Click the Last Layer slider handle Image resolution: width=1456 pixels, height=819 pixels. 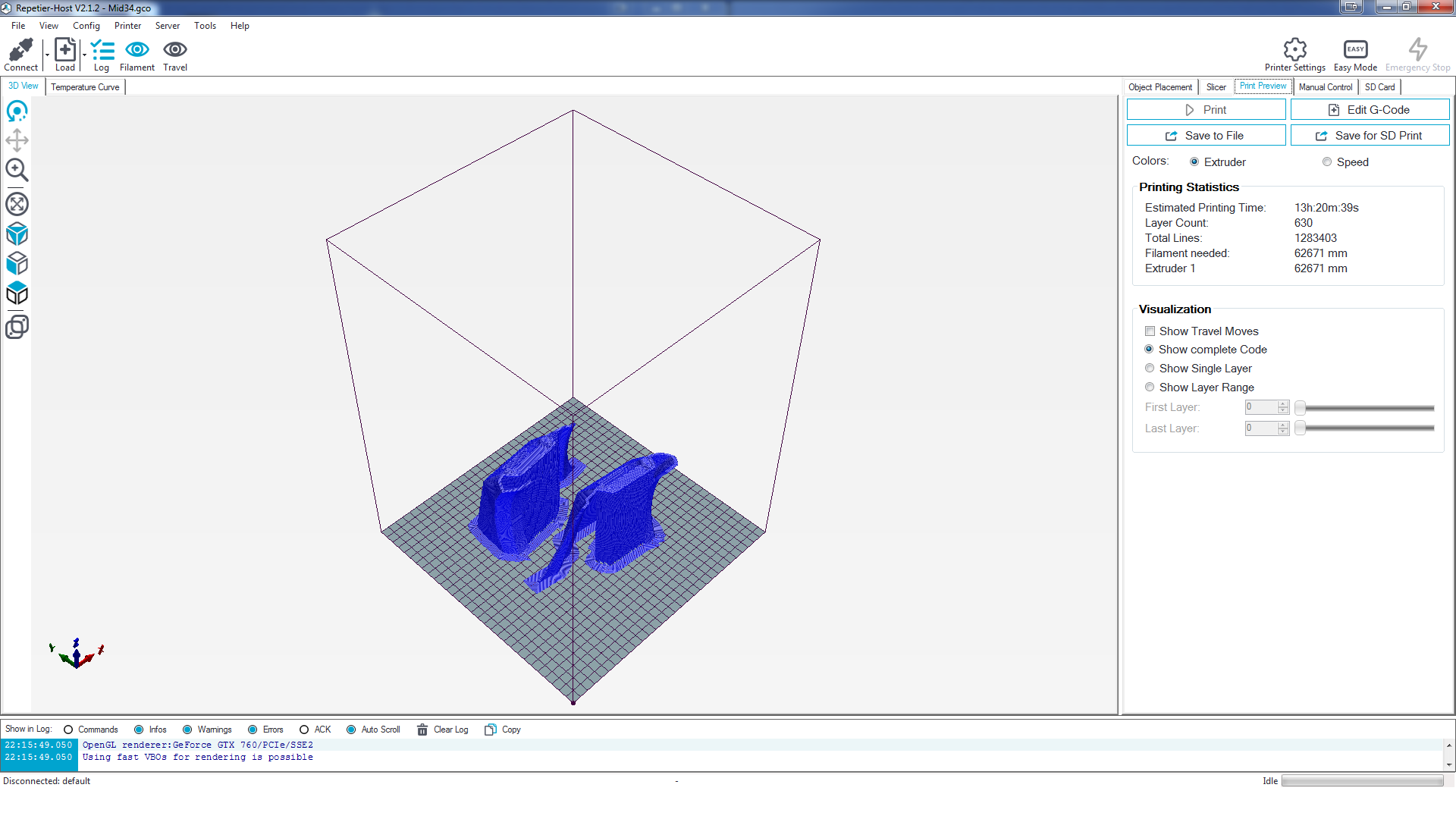1300,428
